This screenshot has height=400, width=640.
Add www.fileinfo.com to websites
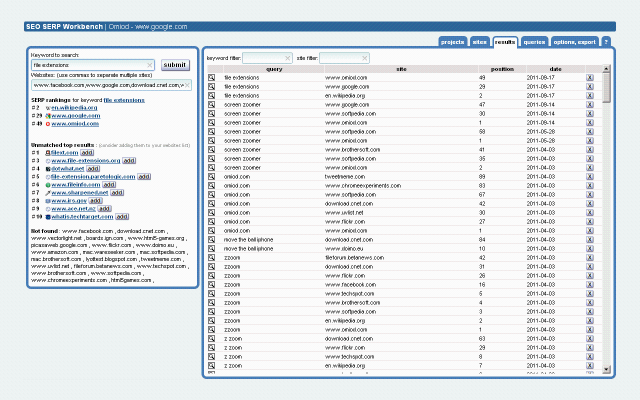point(109,185)
